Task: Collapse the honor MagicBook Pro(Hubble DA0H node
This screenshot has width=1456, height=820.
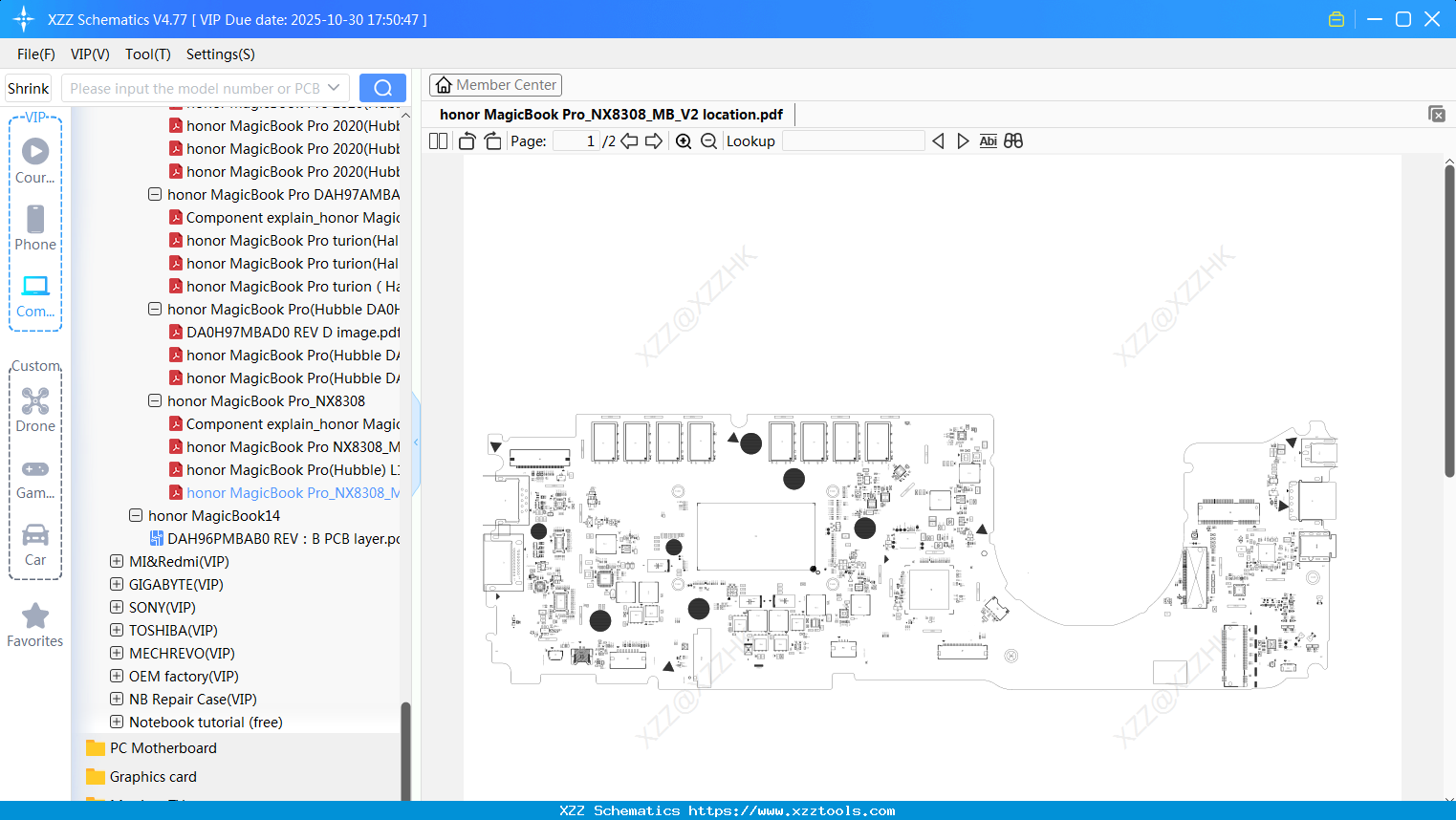Action: [x=155, y=309]
